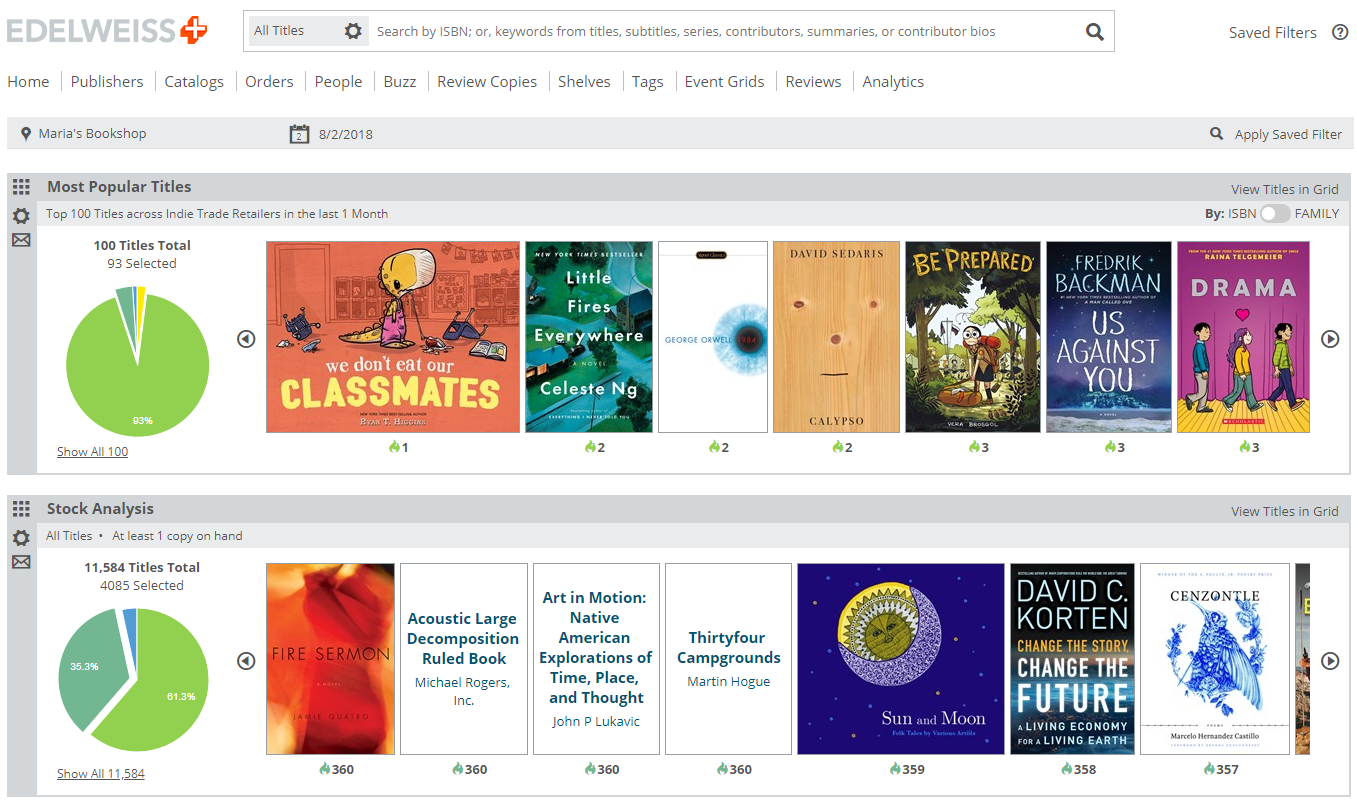The height and width of the screenshot is (806, 1357).
Task: Open the Drama by Raina Telgemeier cover
Action: (1243, 337)
